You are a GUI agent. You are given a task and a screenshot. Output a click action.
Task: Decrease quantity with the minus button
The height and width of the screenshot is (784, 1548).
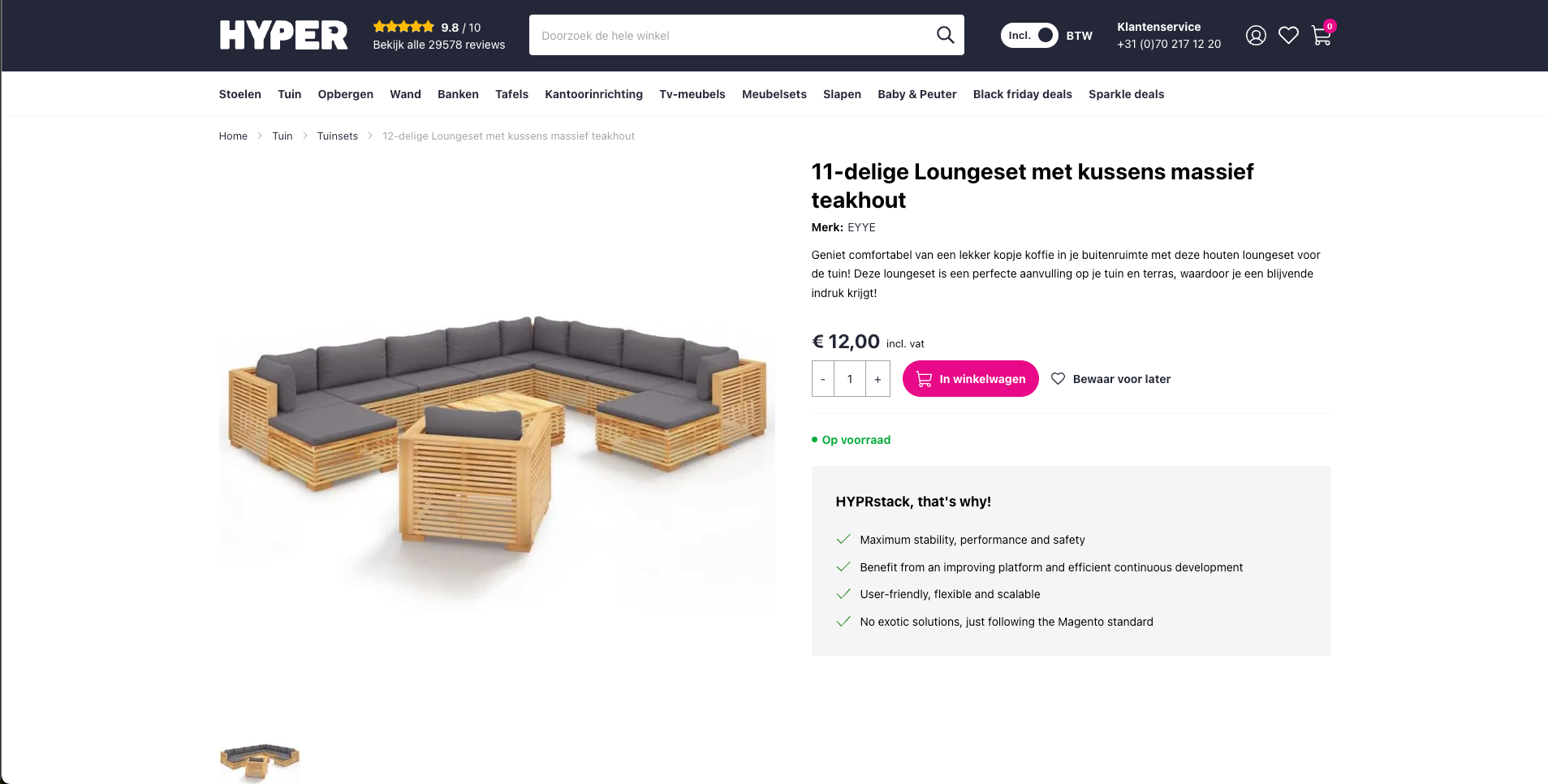(823, 379)
